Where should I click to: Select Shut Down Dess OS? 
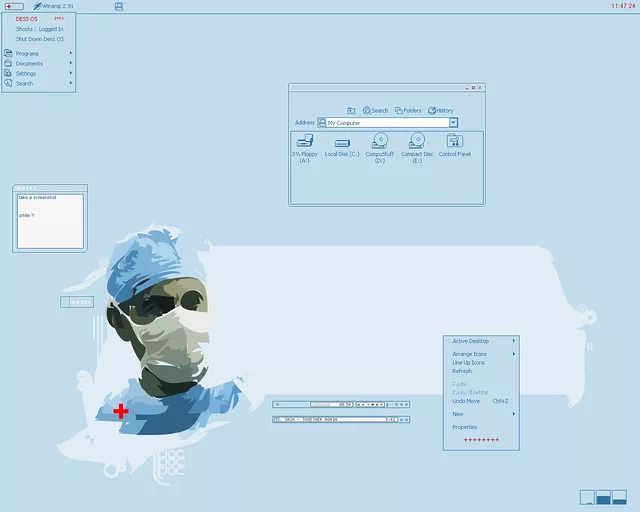[40, 38]
